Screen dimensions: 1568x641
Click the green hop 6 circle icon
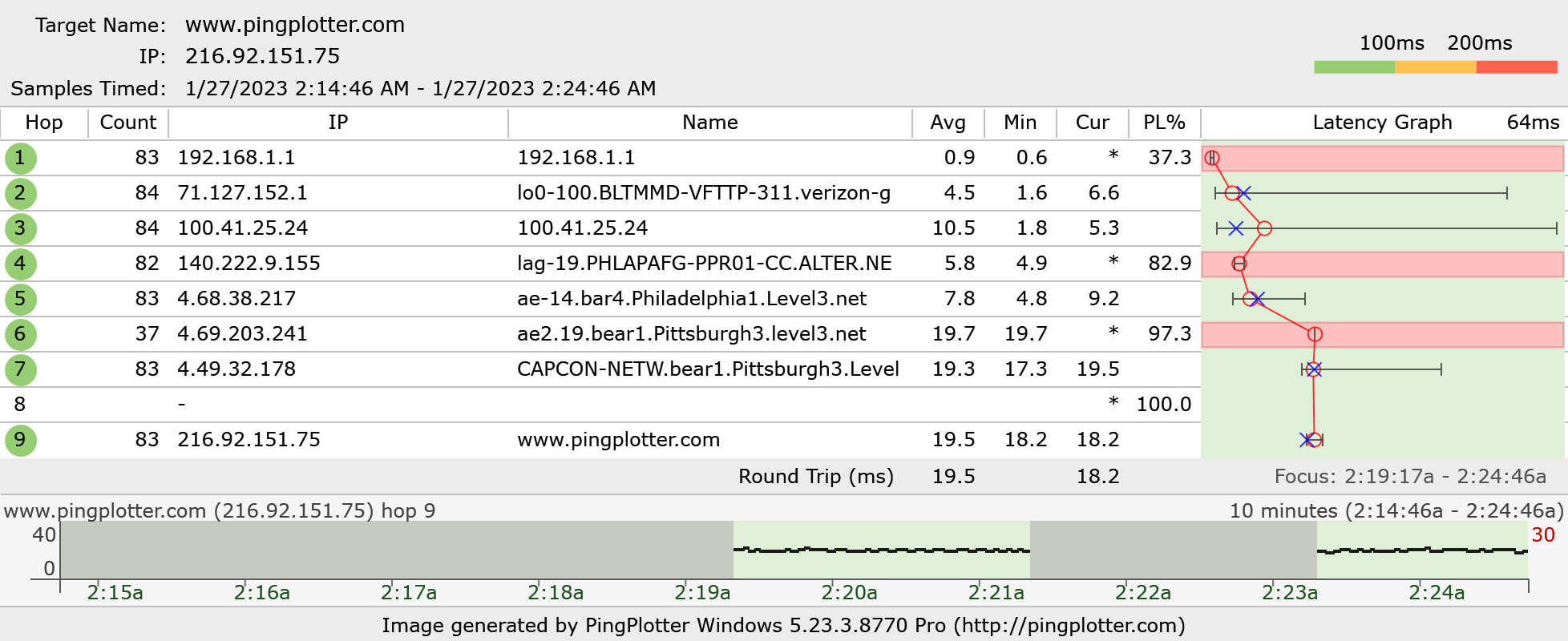[x=20, y=334]
